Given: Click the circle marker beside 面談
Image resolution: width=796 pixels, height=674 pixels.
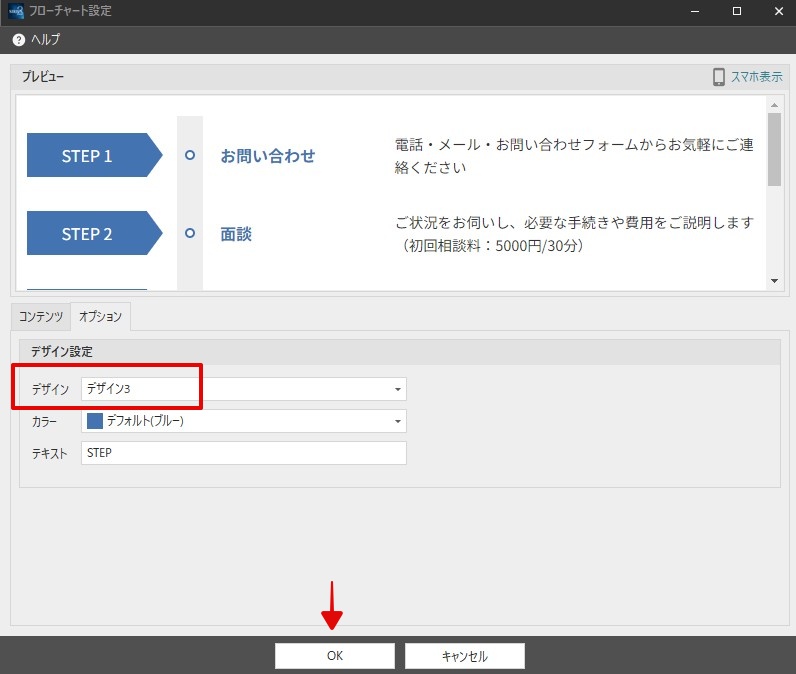Looking at the screenshot, I should point(190,233).
